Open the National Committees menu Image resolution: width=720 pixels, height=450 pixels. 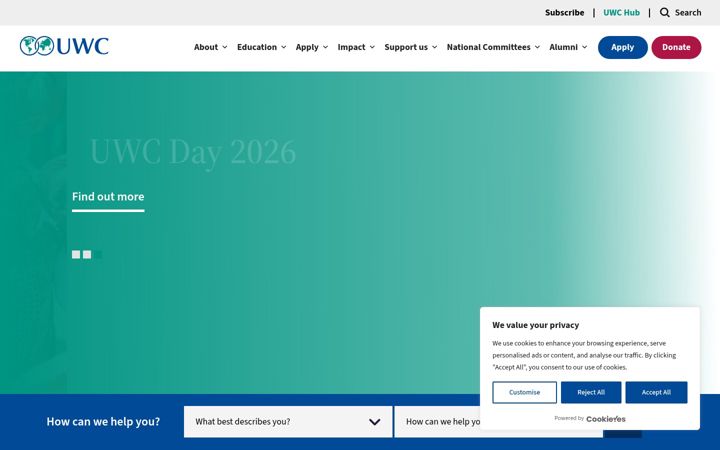489,47
